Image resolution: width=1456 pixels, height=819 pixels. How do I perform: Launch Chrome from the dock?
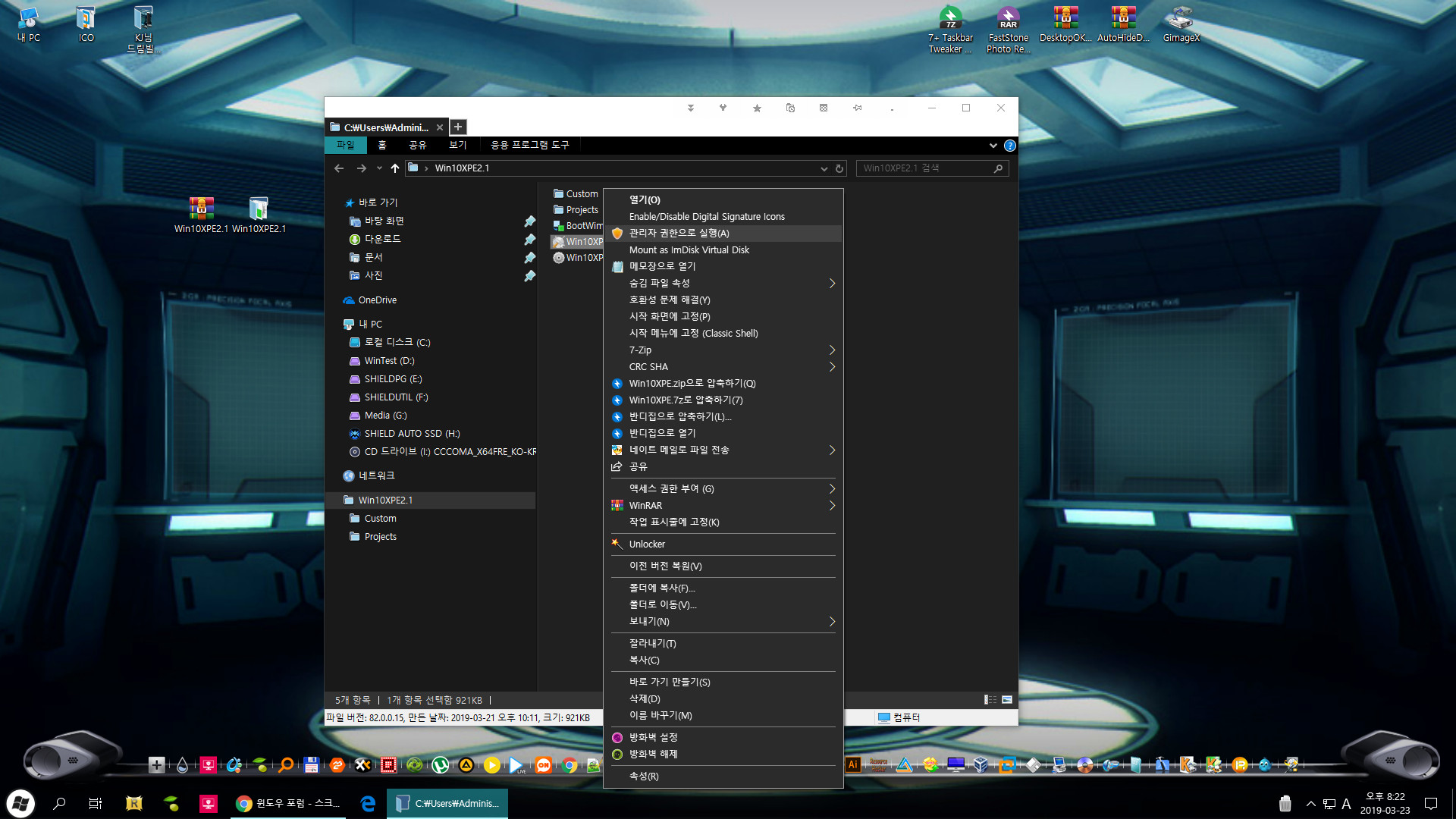pos(570,765)
